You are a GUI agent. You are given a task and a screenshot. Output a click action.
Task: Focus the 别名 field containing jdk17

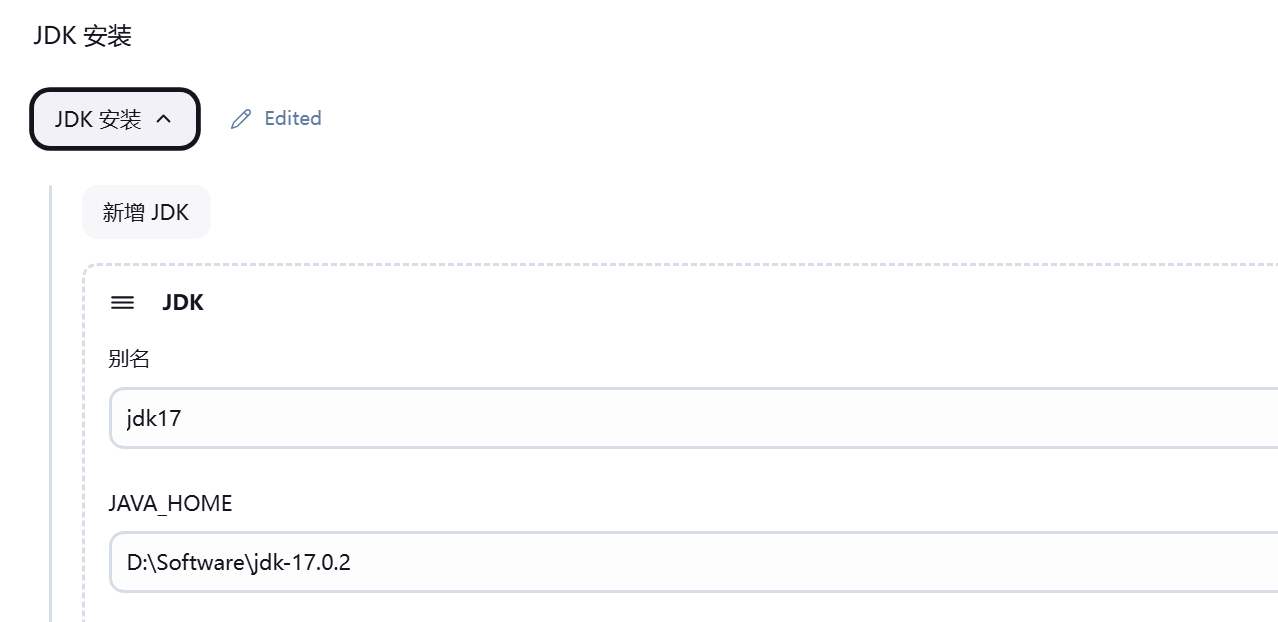(694, 418)
